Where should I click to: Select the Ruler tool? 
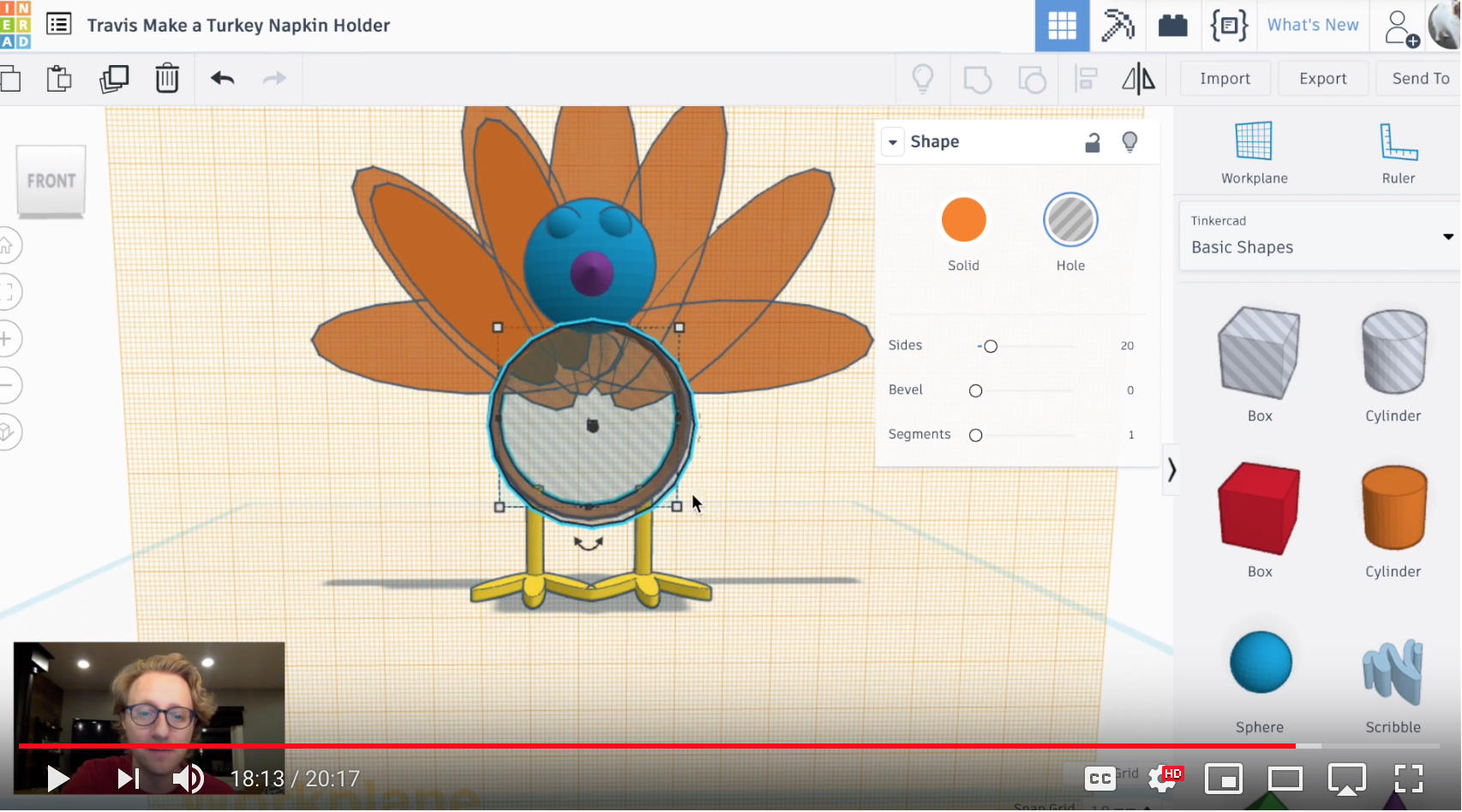pyautogui.click(x=1398, y=152)
